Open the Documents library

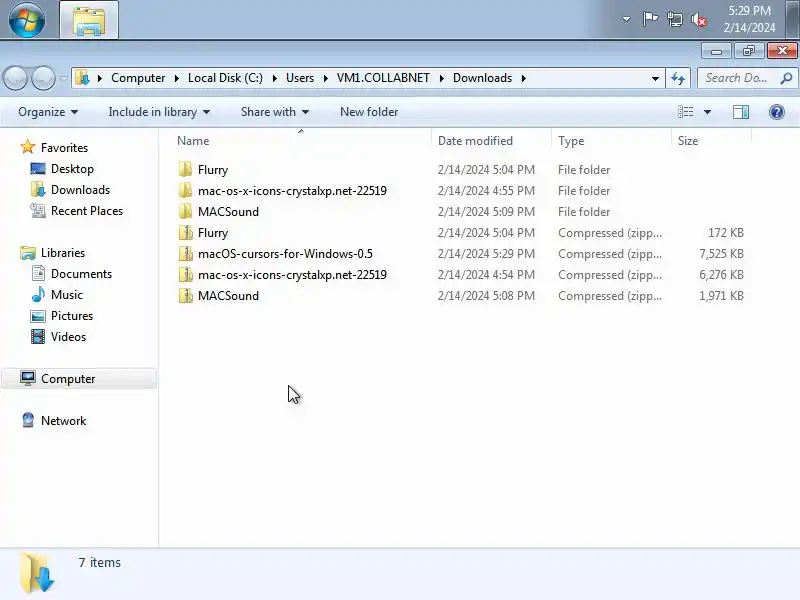click(x=81, y=273)
